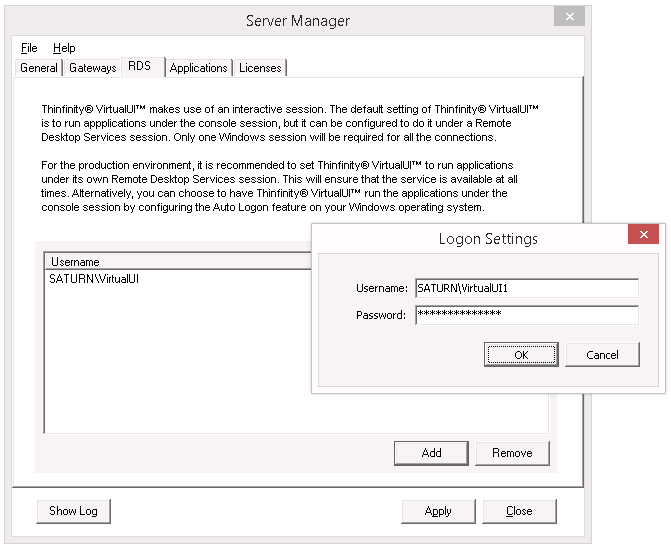
Task: Open the File menu
Action: 29,48
